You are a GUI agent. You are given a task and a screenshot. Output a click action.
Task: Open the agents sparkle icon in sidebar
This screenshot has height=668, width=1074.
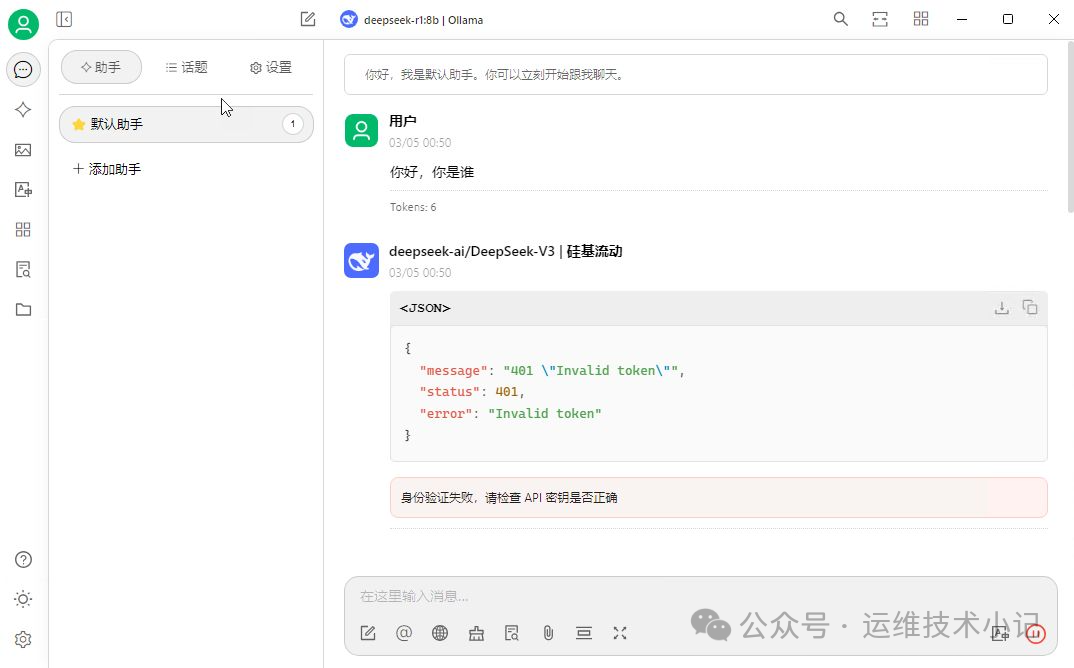pos(23,110)
